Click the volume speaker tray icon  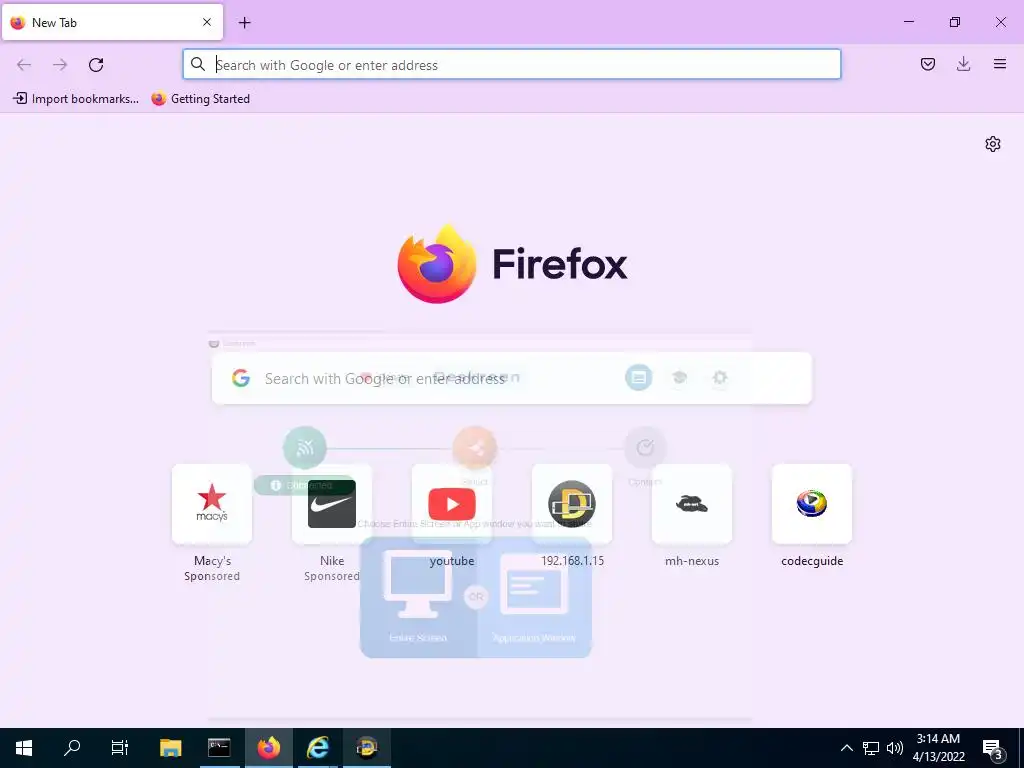pos(895,748)
